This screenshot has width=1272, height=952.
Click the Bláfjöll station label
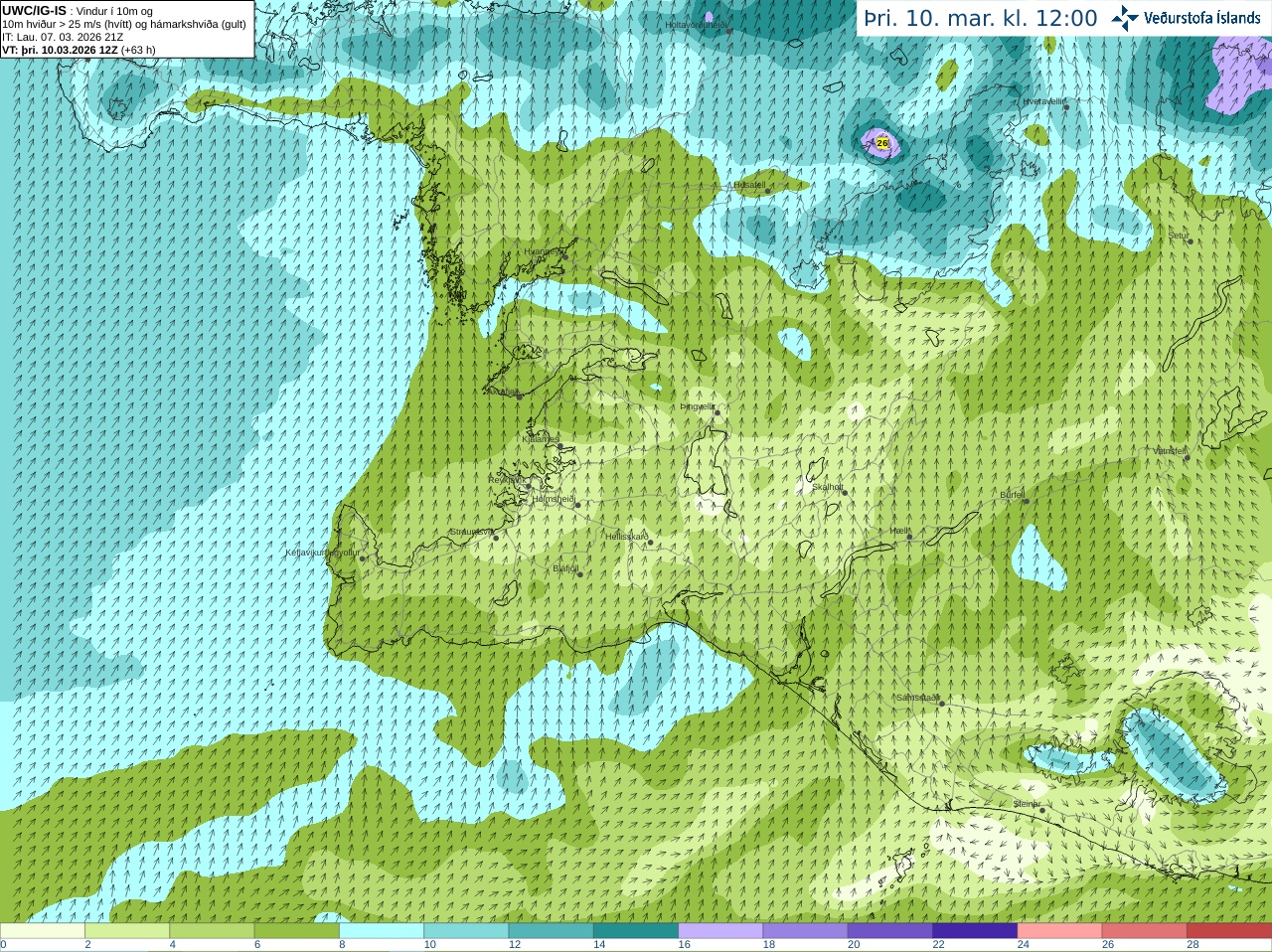click(x=565, y=568)
